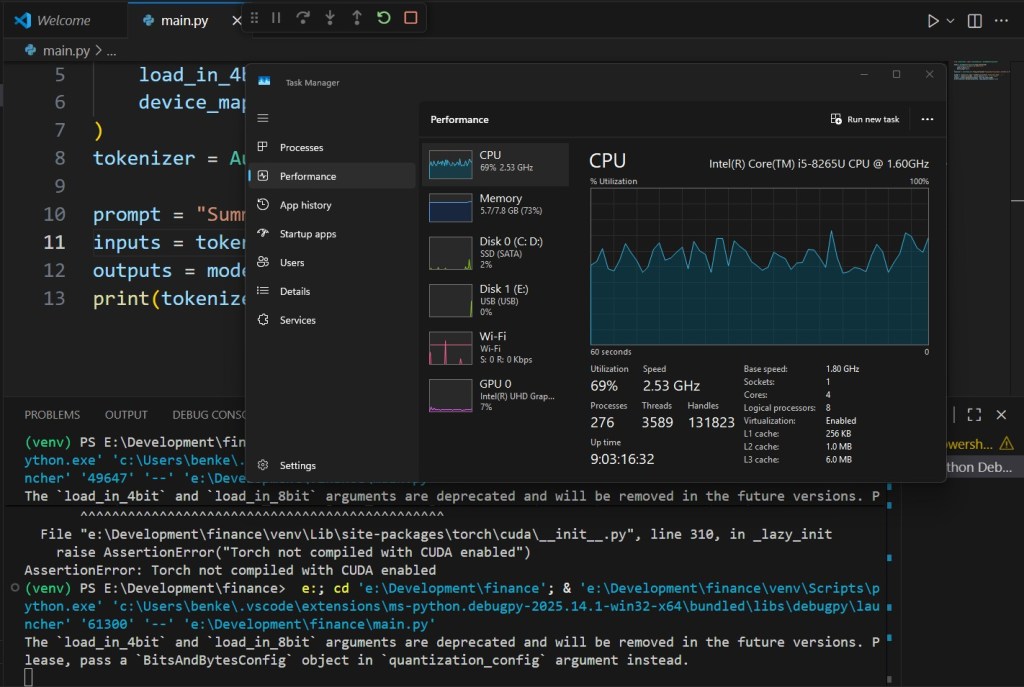
Task: Go to Startup apps page
Action: pos(332,234)
